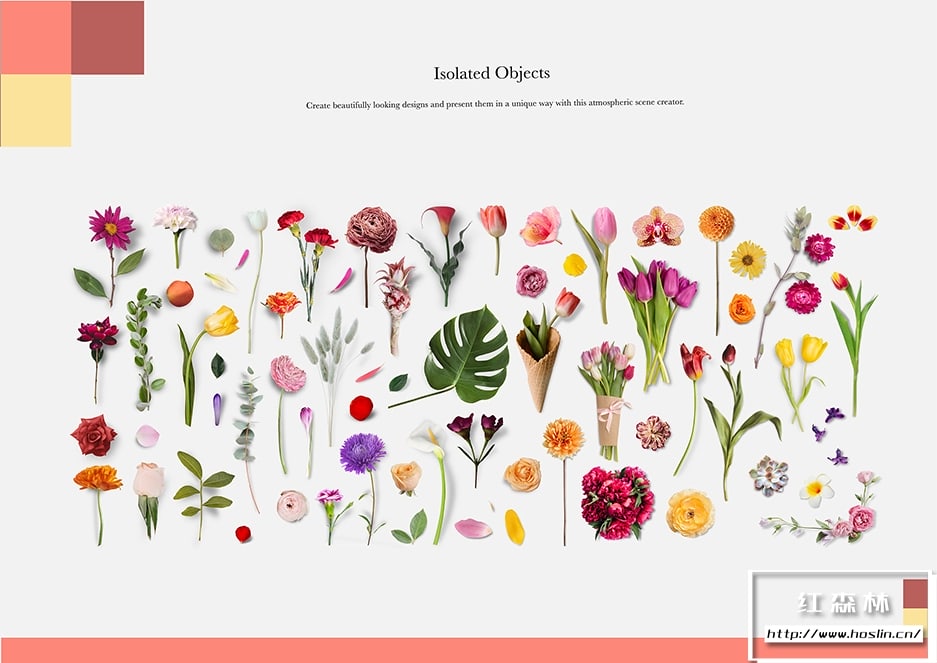The width and height of the screenshot is (937, 663).
Task: Select the white plumeria flower
Action: 816,490
